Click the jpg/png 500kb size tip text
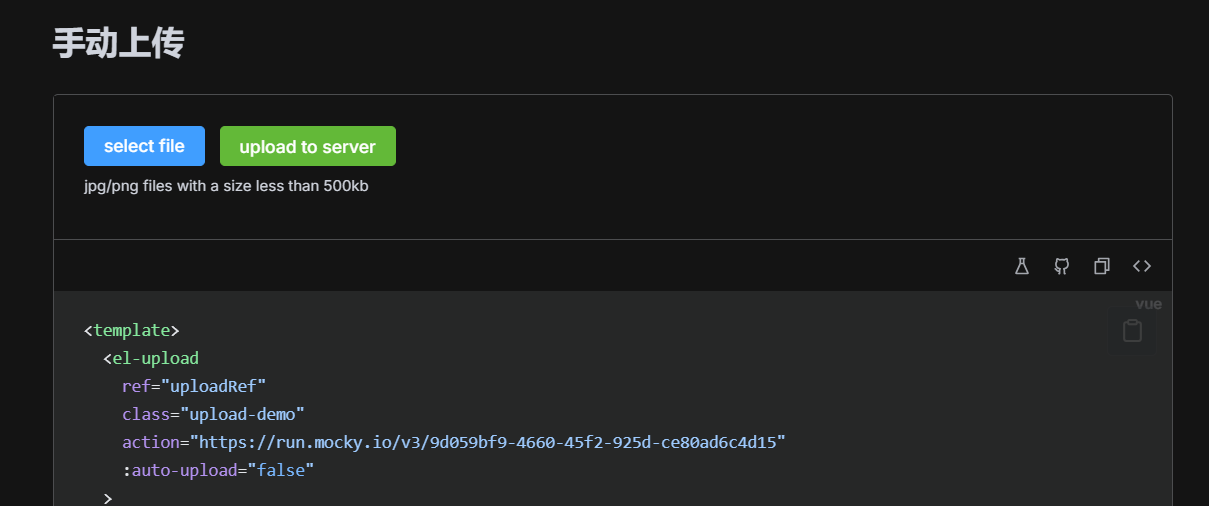The image size is (1209, 506). 226,186
